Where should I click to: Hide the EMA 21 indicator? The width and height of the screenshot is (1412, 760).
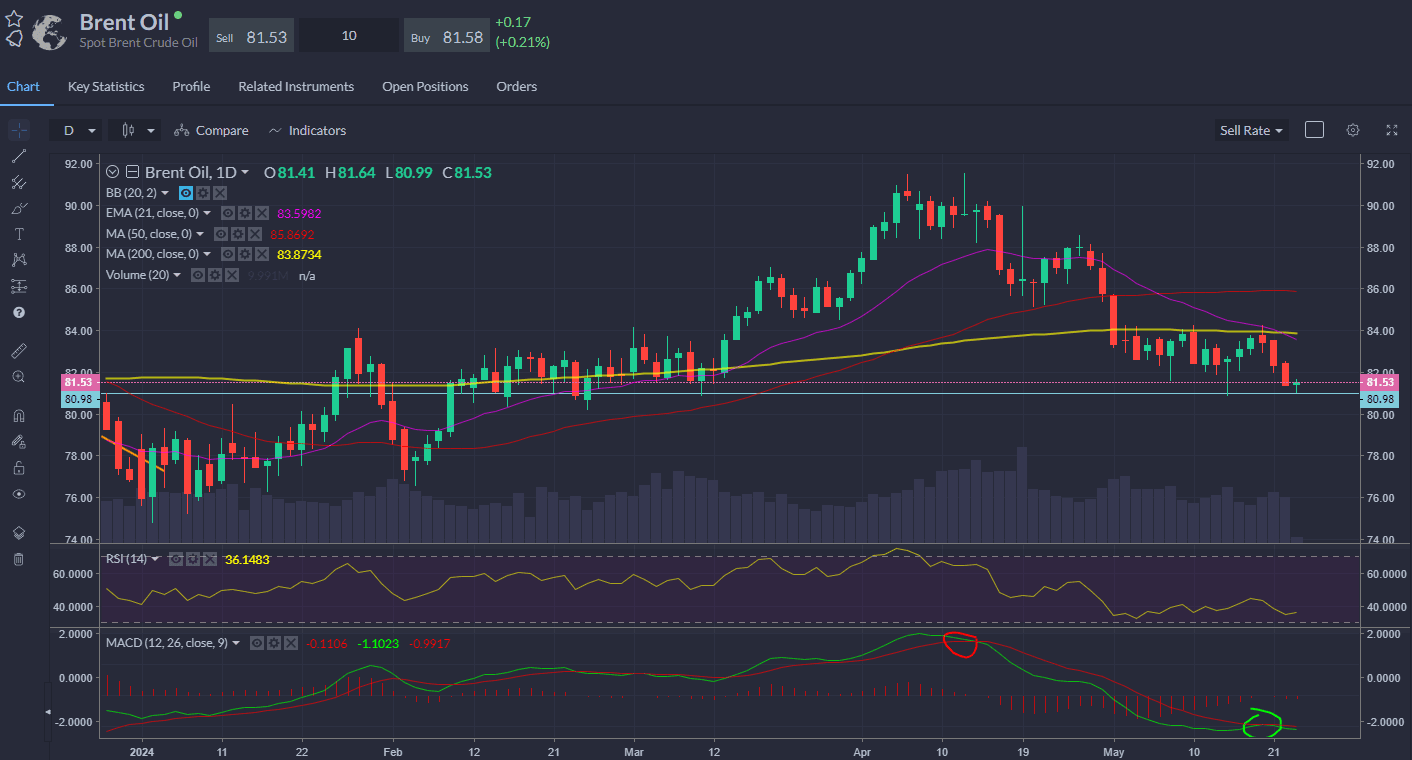tap(228, 213)
